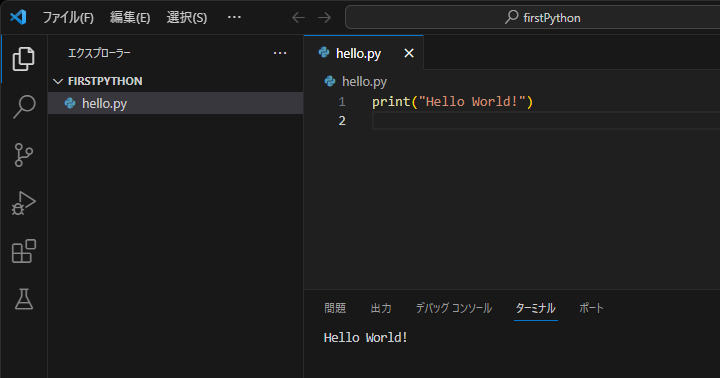
Task: Go forward with the right arrow
Action: tap(325, 17)
